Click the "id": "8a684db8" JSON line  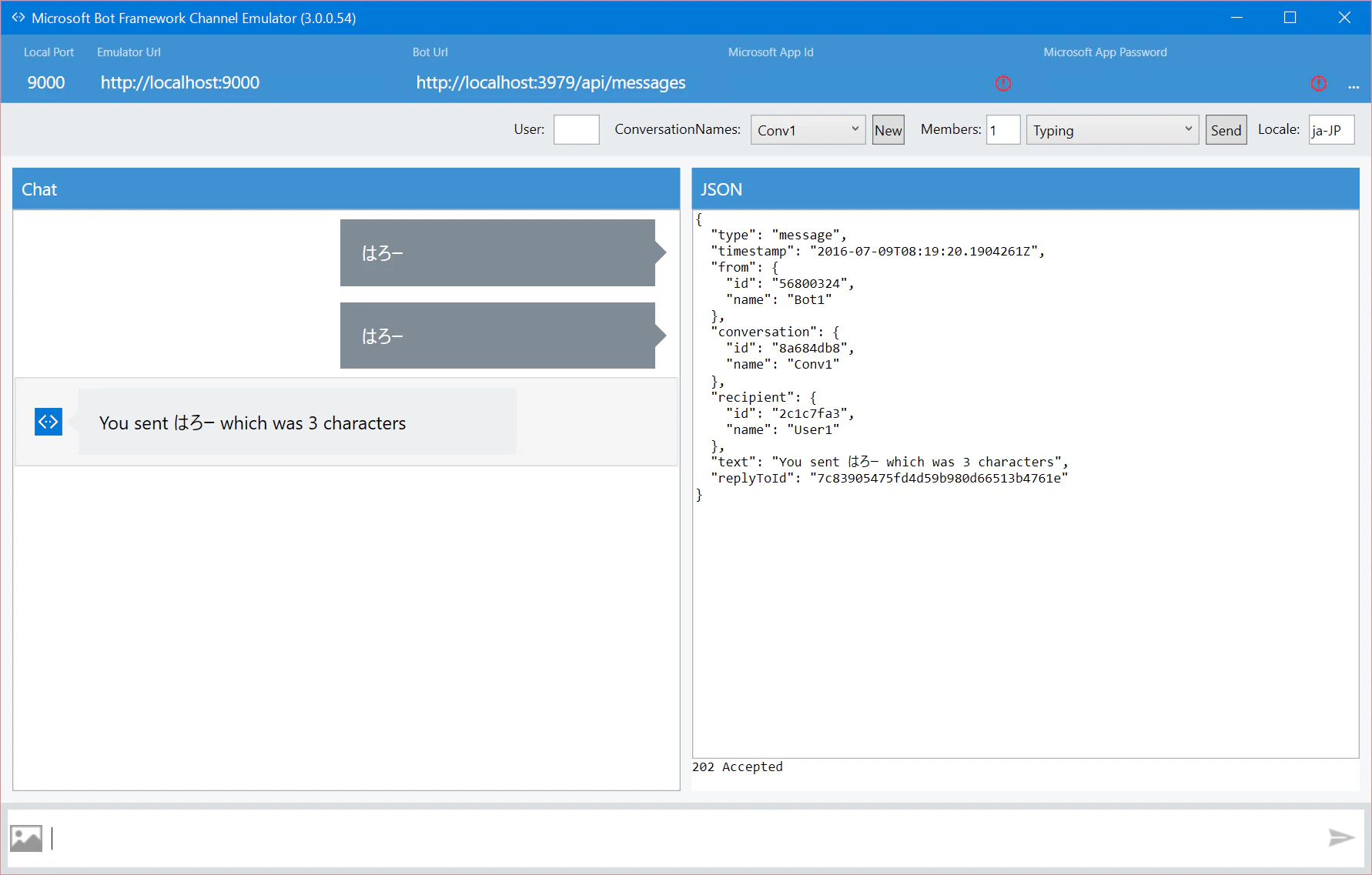tap(790, 348)
